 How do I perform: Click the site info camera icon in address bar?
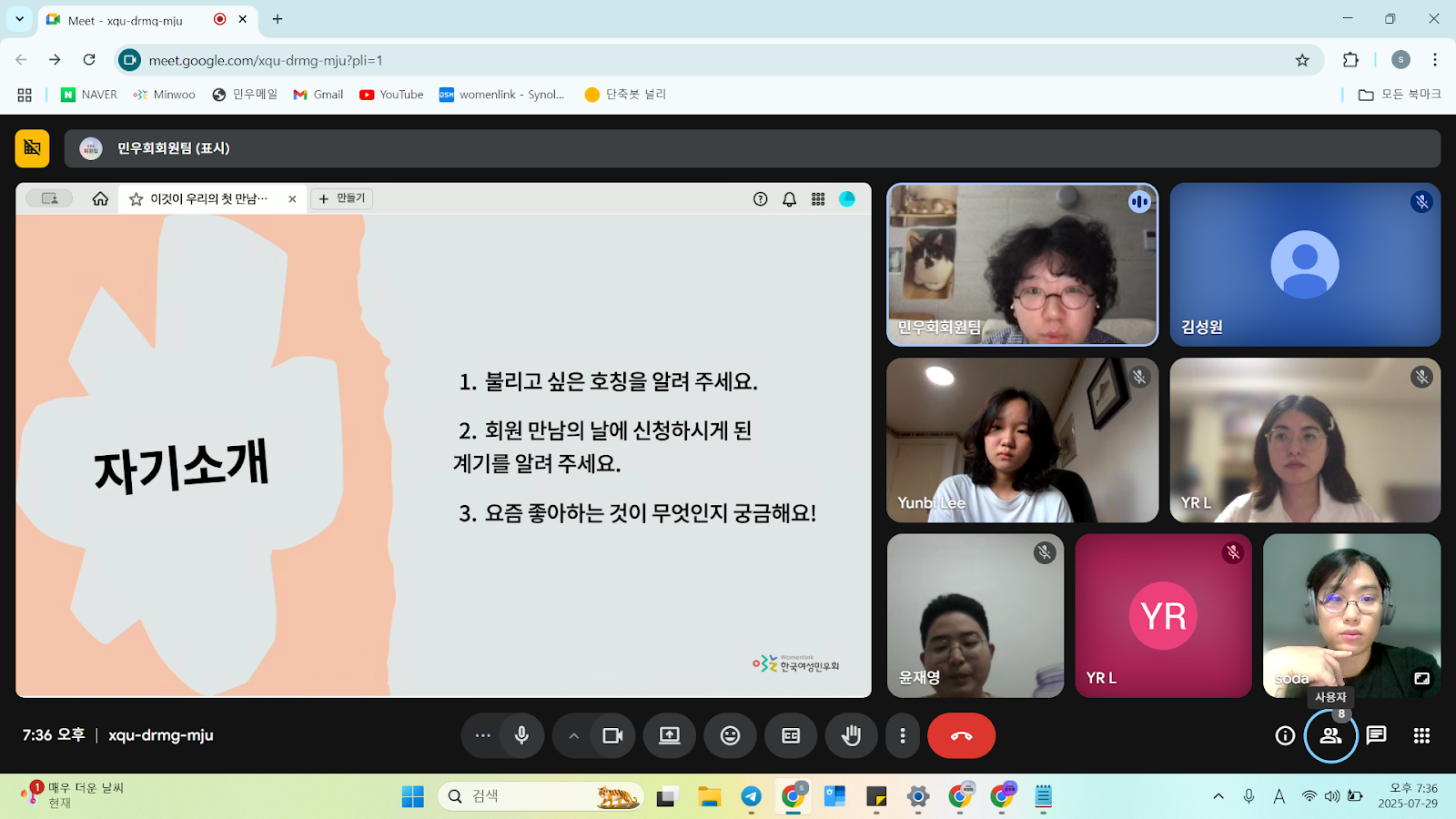pos(130,60)
